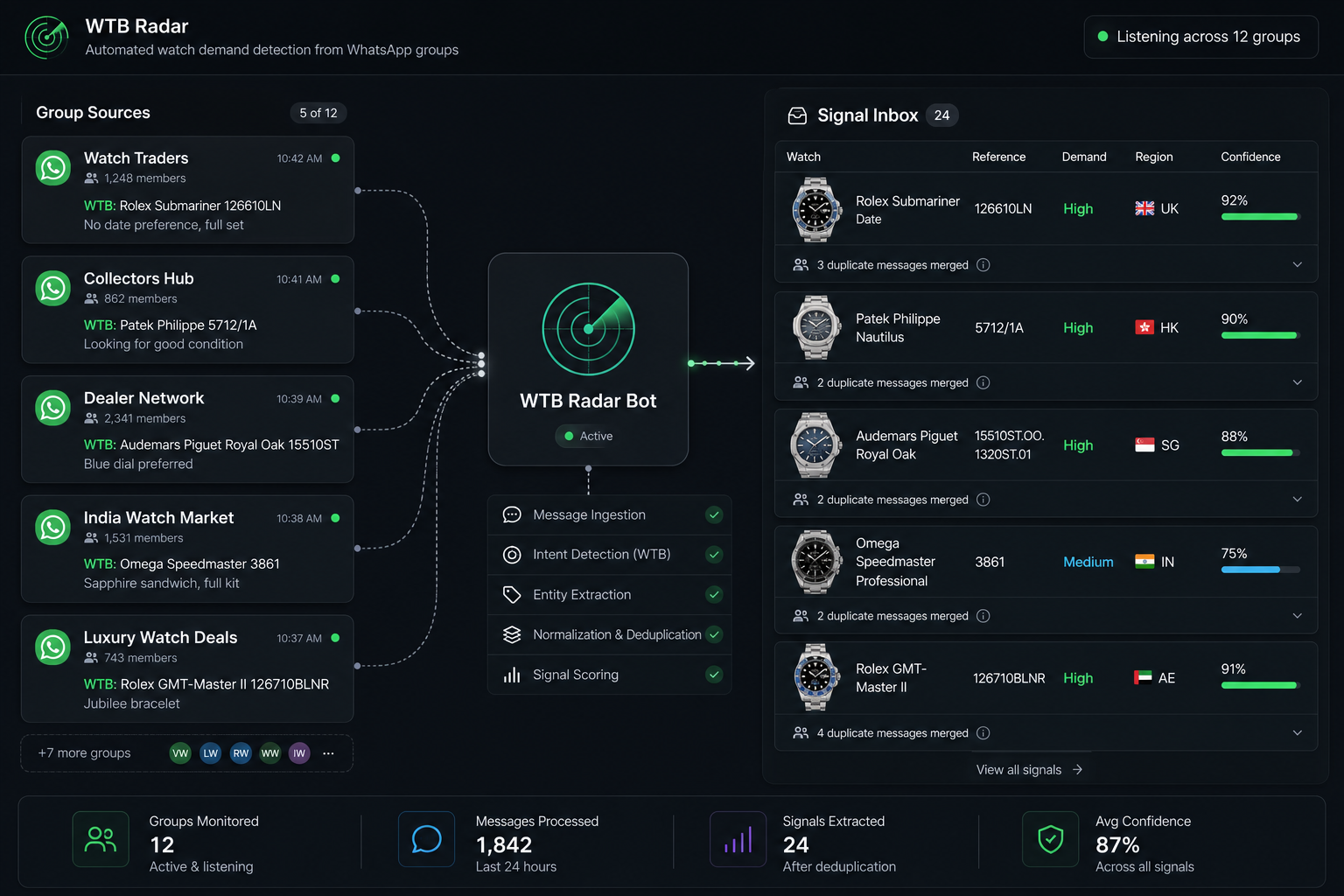This screenshot has height=896, width=1344.
Task: Click the Signal Inbox tray icon
Action: coord(797,115)
